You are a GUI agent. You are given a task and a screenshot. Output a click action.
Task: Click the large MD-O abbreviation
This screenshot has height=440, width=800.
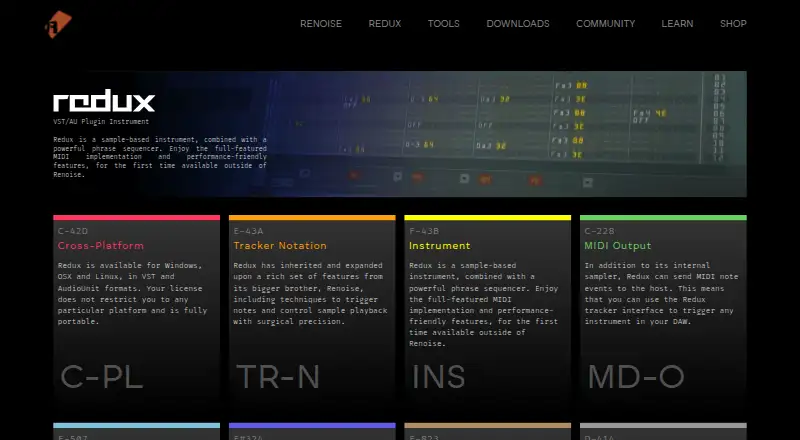[636, 377]
